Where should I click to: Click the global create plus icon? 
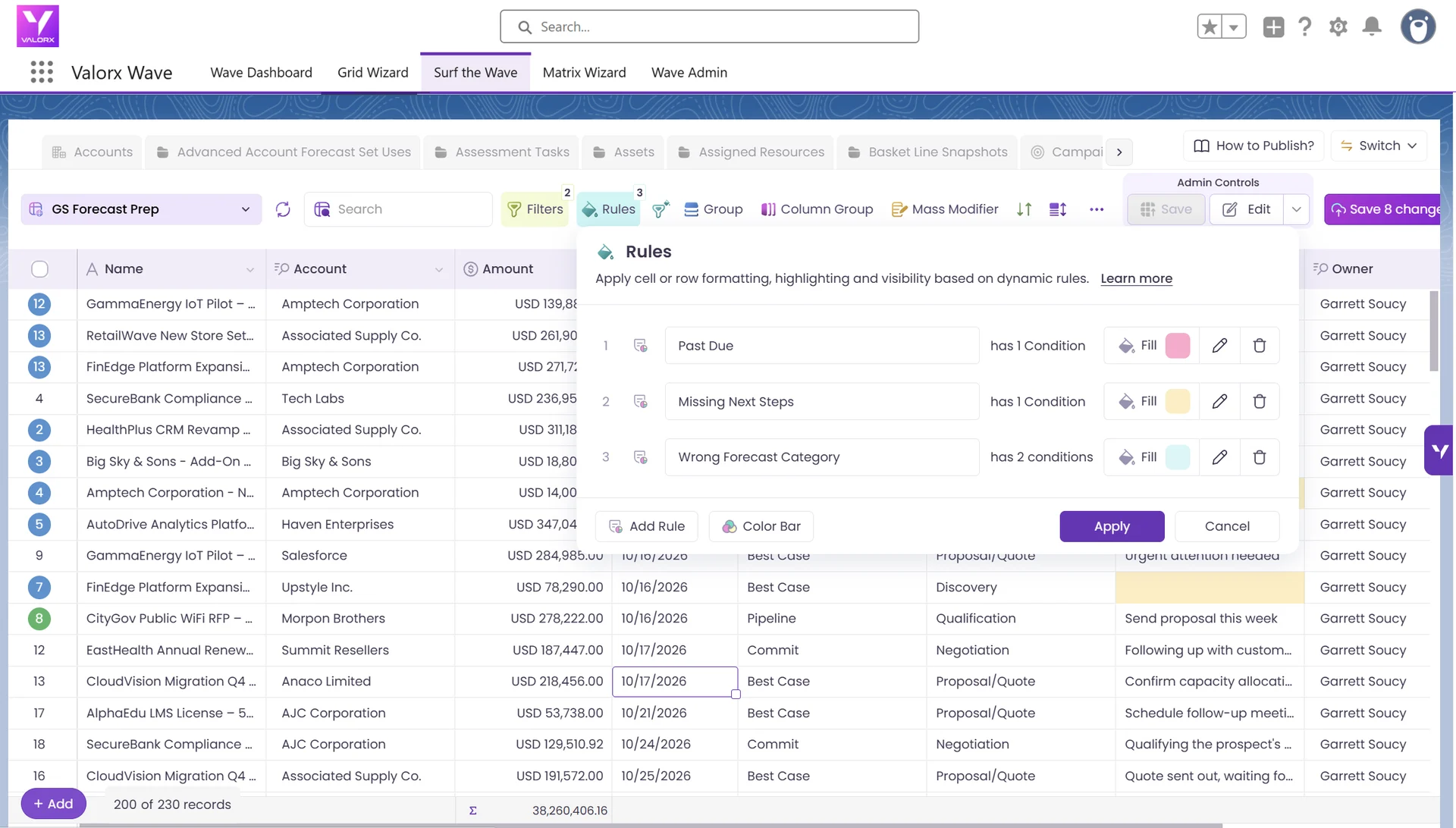pos(1273,27)
